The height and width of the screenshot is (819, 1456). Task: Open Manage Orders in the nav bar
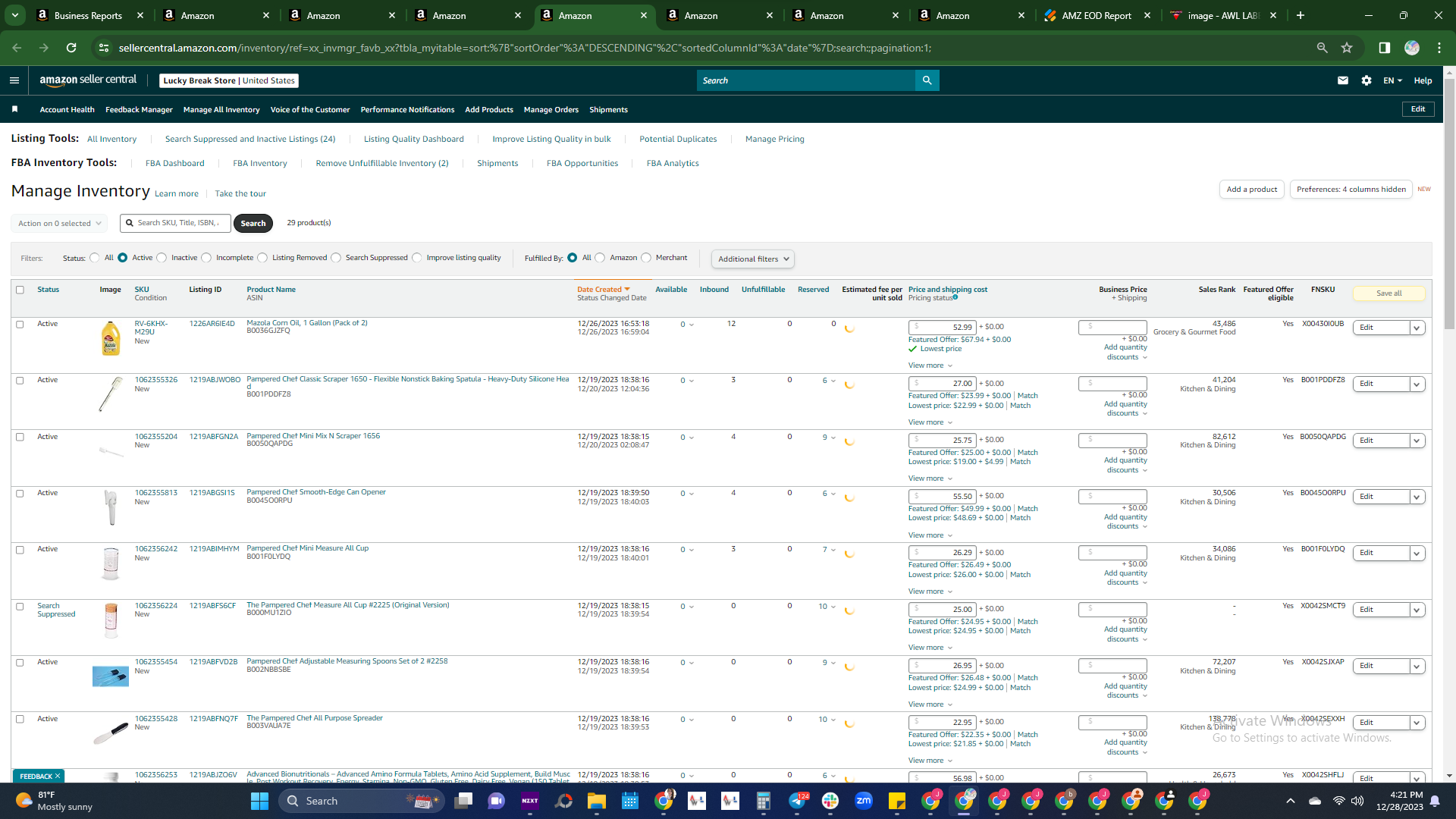point(551,109)
